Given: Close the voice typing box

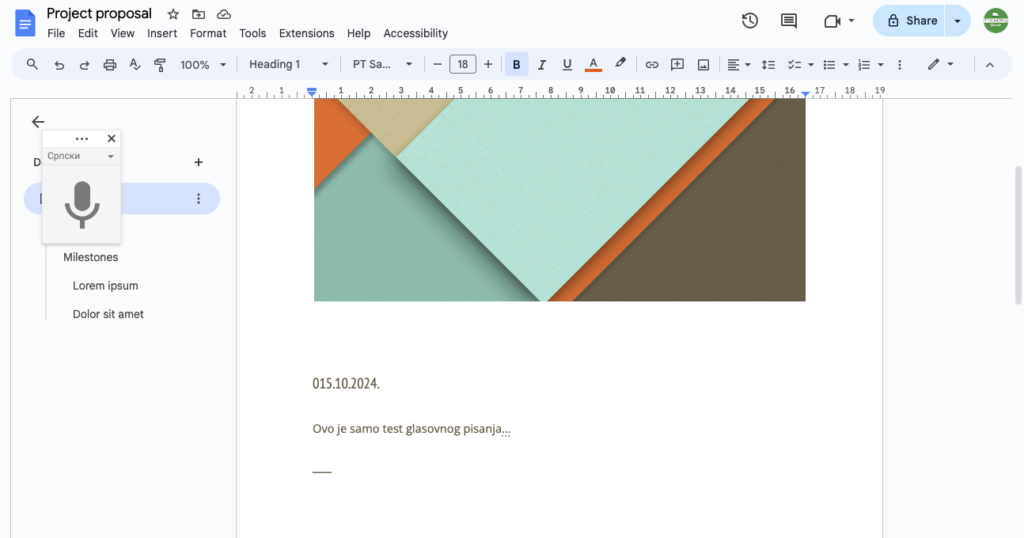Looking at the screenshot, I should (x=112, y=138).
